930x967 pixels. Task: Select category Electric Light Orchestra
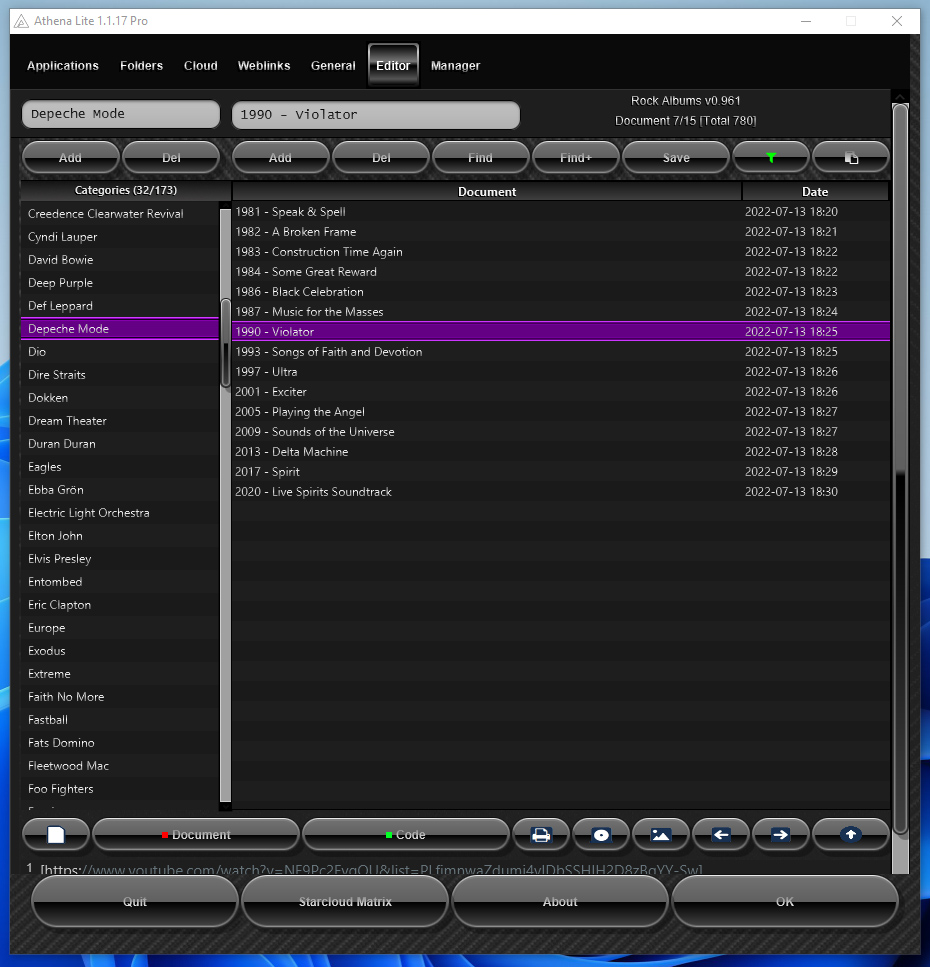(120, 512)
